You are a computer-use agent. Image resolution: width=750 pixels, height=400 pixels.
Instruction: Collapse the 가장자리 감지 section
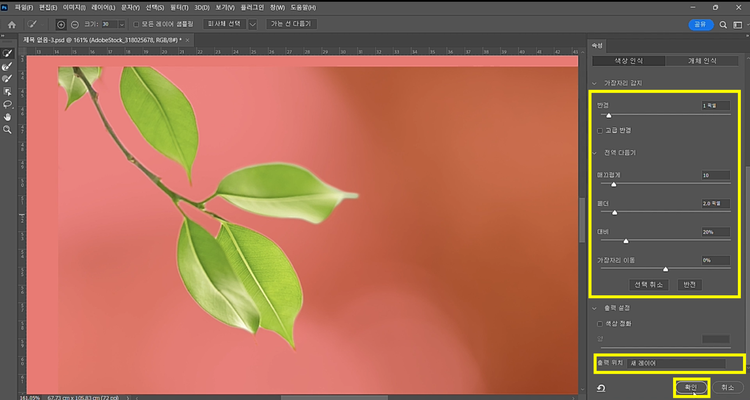coord(595,84)
